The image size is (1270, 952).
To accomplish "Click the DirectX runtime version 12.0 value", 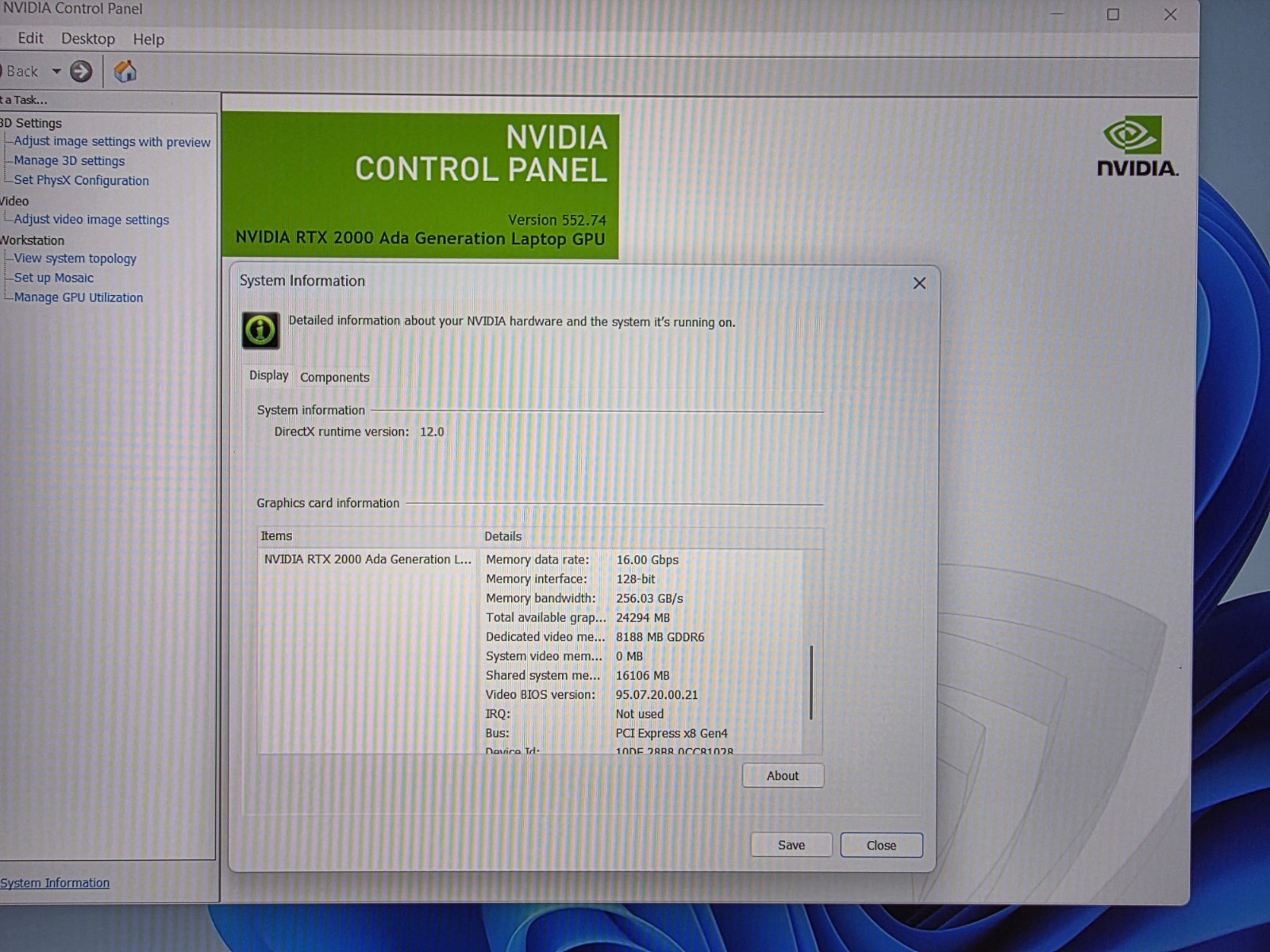I will [432, 432].
